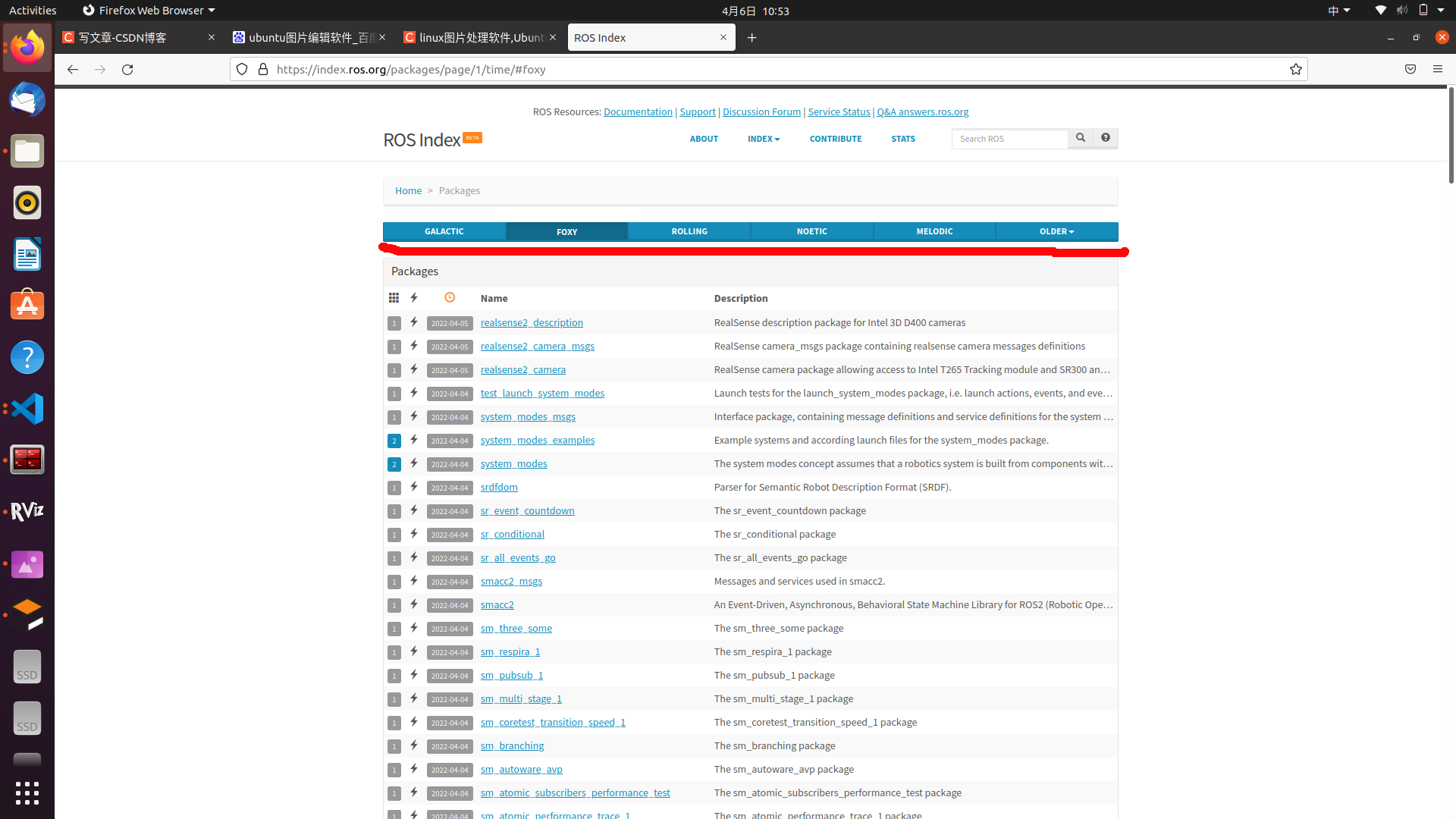Open system status menu arrow
Screen dimensions: 1456x819
pyautogui.click(x=1441, y=11)
